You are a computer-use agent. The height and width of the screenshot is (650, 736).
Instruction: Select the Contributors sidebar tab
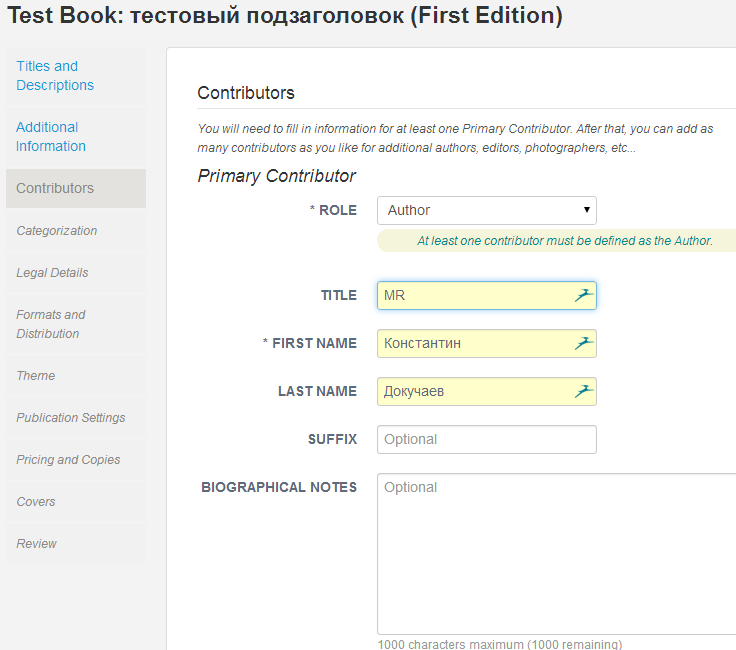coord(76,188)
